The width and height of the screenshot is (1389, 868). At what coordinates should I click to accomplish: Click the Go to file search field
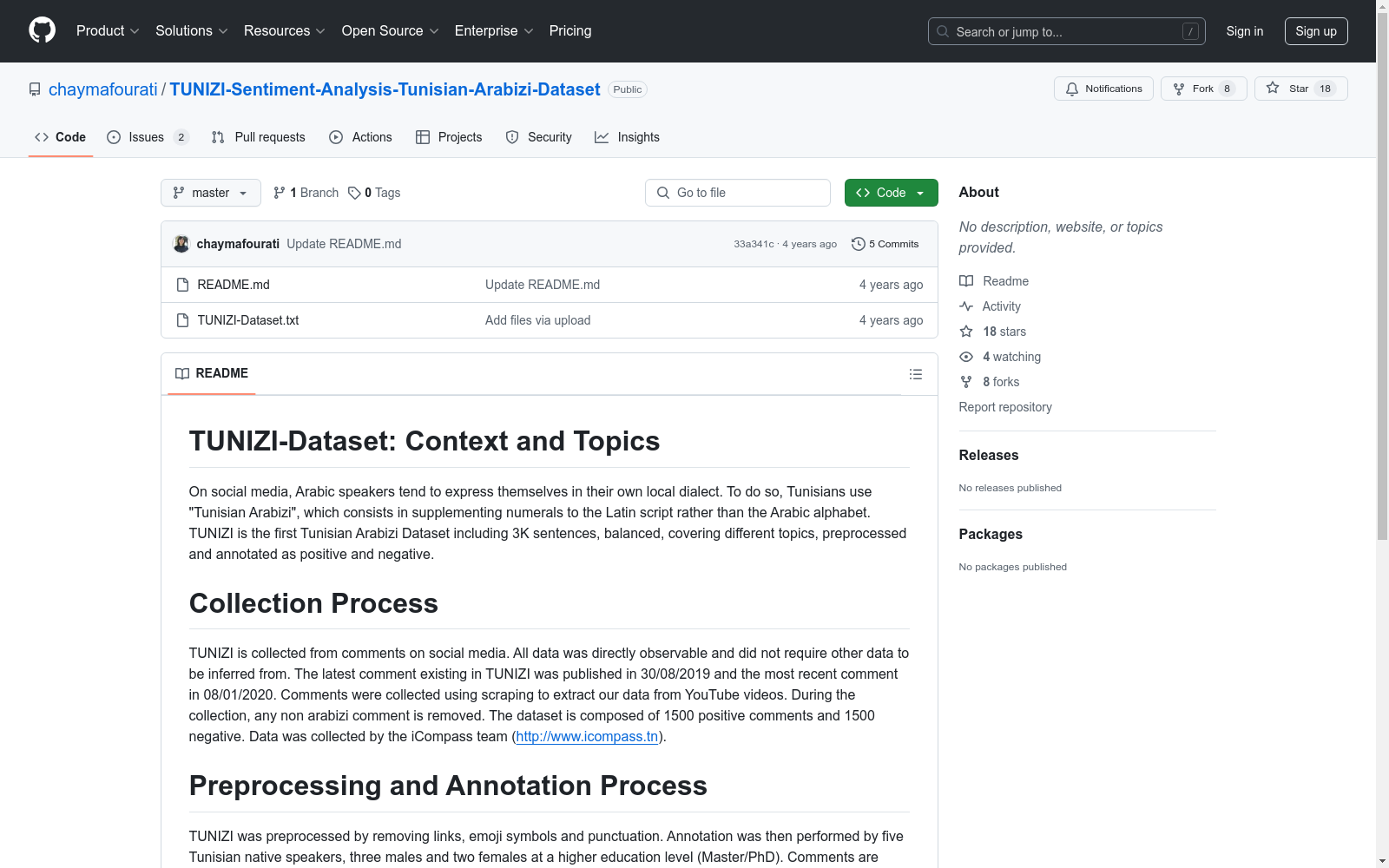tap(738, 193)
